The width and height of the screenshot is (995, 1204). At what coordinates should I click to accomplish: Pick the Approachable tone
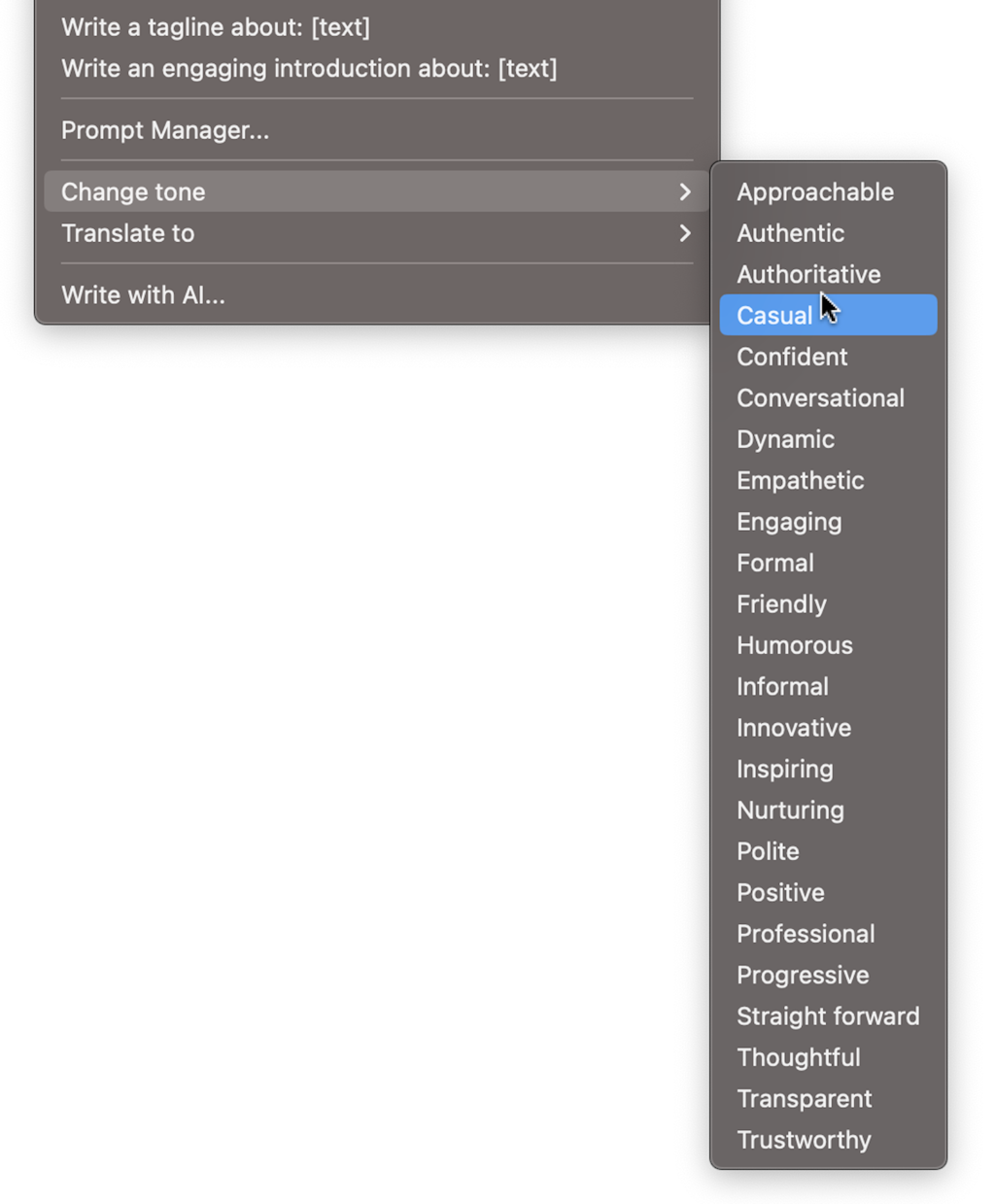point(828,191)
